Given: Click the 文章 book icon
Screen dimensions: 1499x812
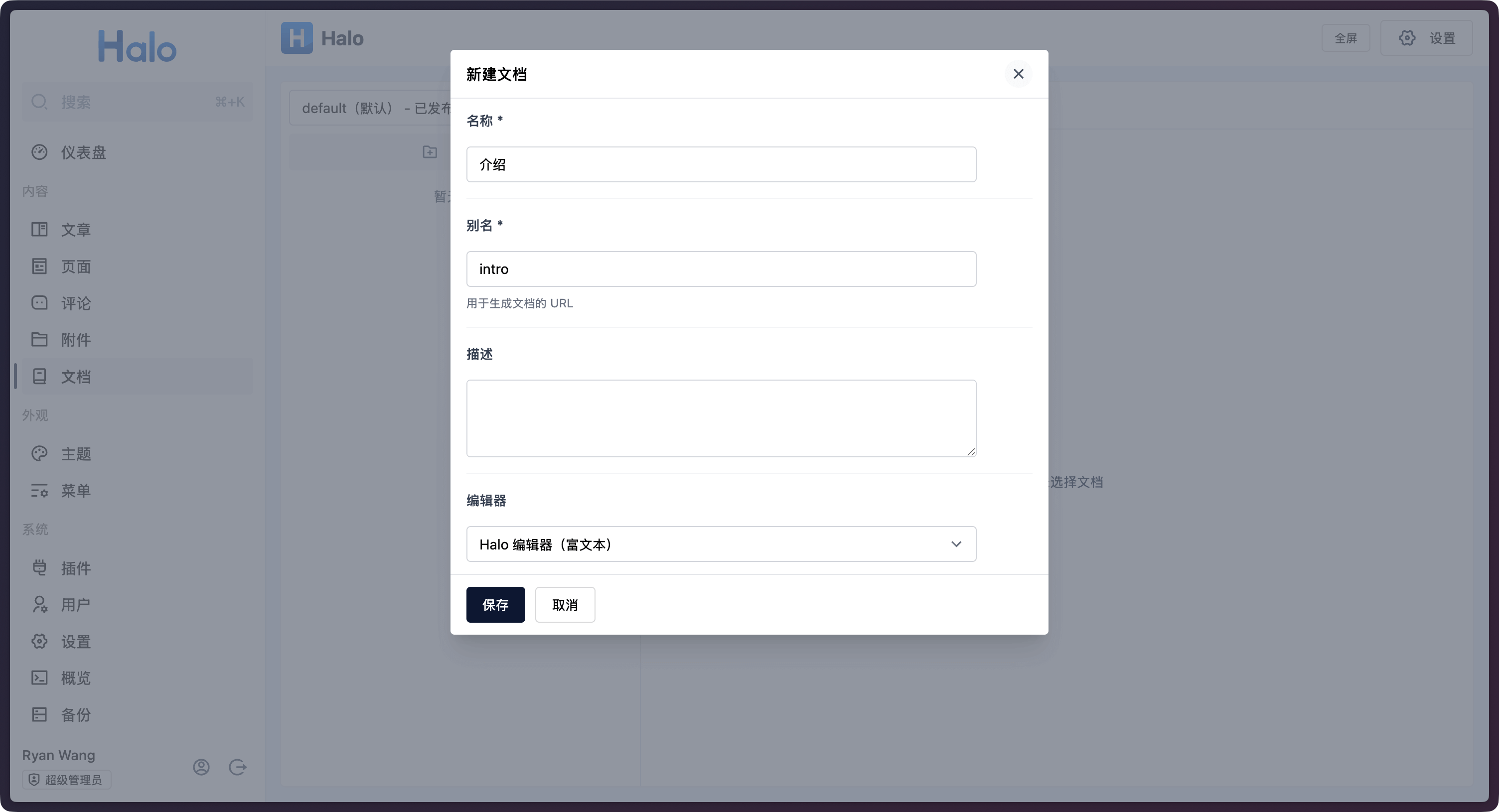Looking at the screenshot, I should (39, 230).
